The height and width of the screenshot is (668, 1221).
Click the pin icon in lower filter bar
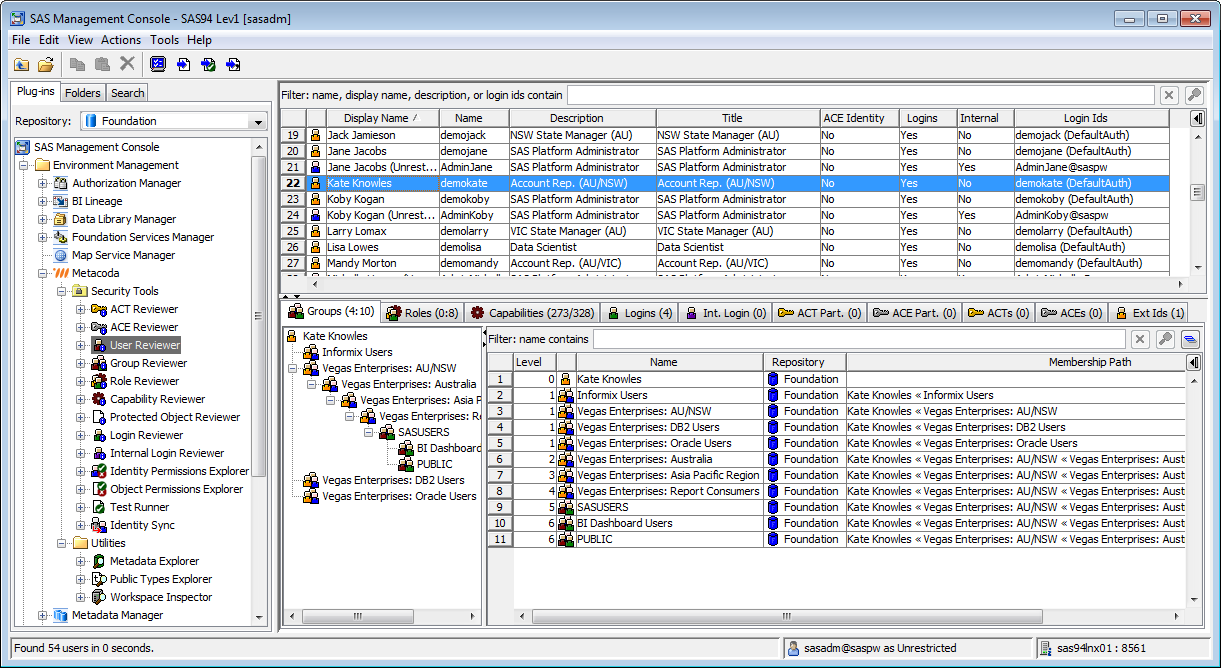pos(1165,339)
